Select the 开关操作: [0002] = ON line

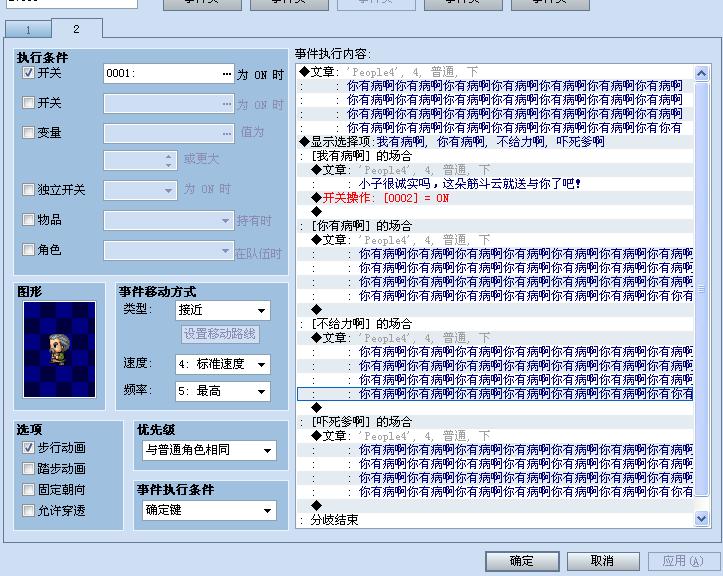coord(496,198)
